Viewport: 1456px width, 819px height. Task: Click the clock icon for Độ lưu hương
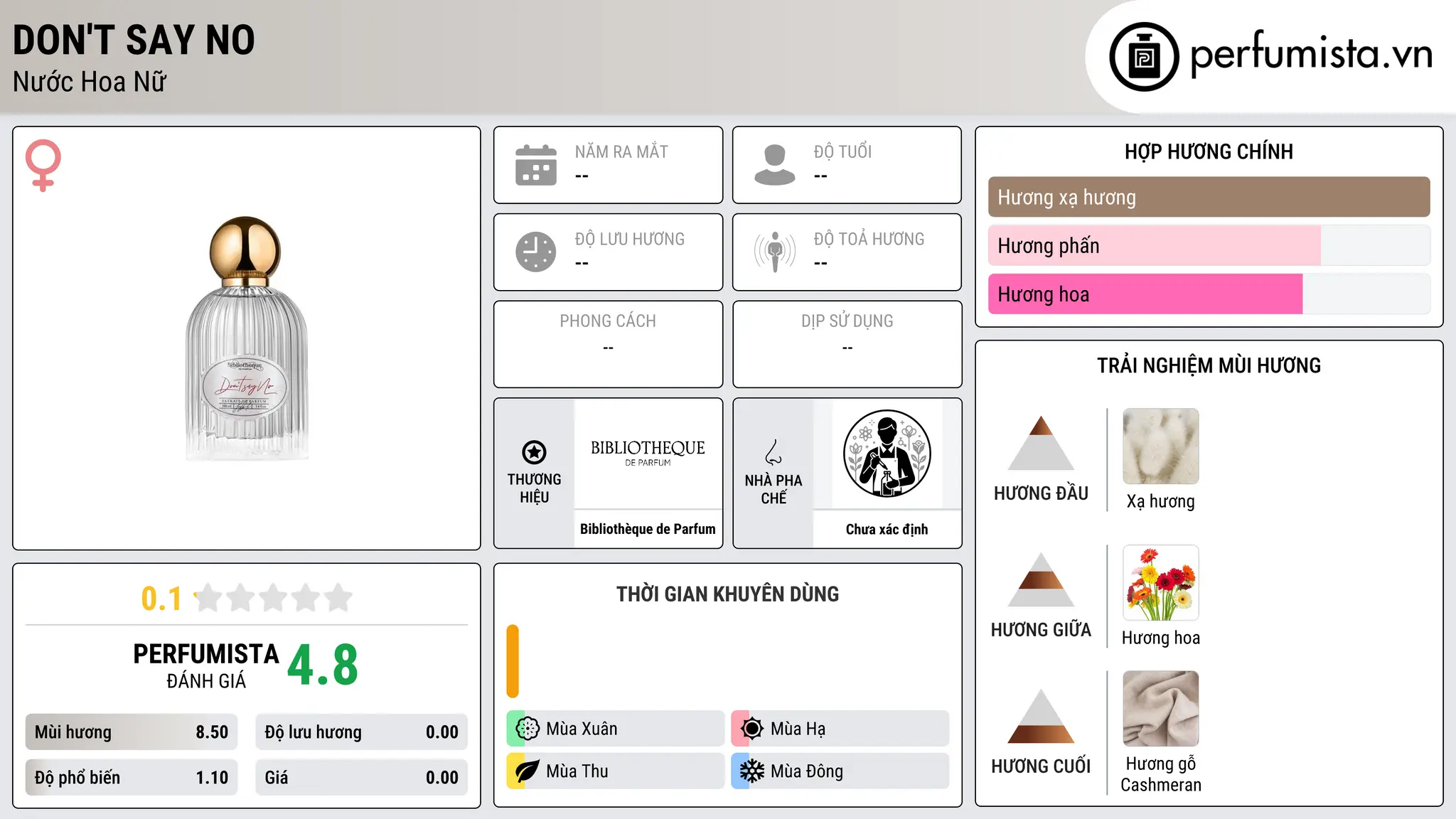(x=536, y=252)
